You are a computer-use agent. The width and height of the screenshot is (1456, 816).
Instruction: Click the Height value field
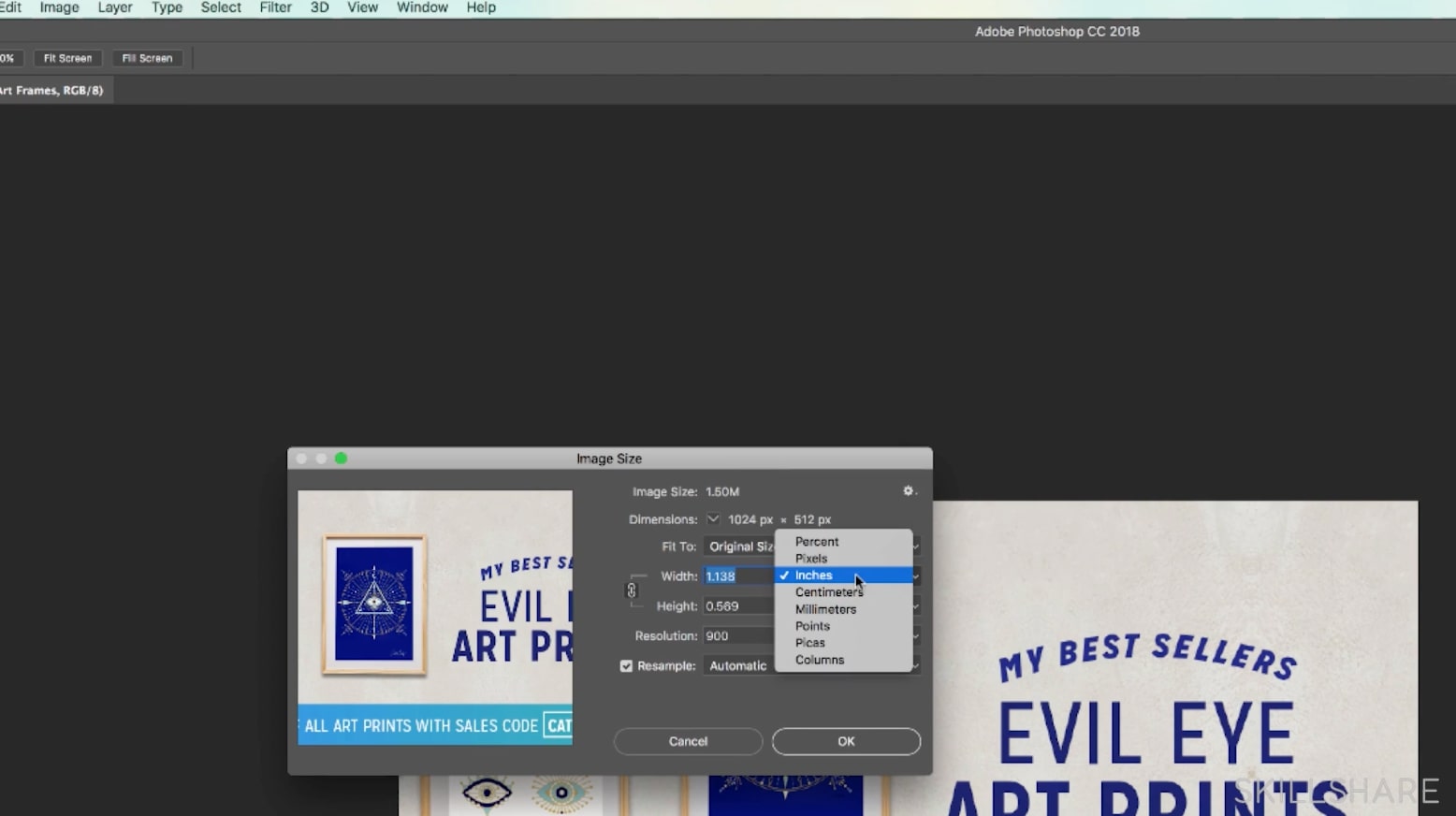click(x=737, y=606)
